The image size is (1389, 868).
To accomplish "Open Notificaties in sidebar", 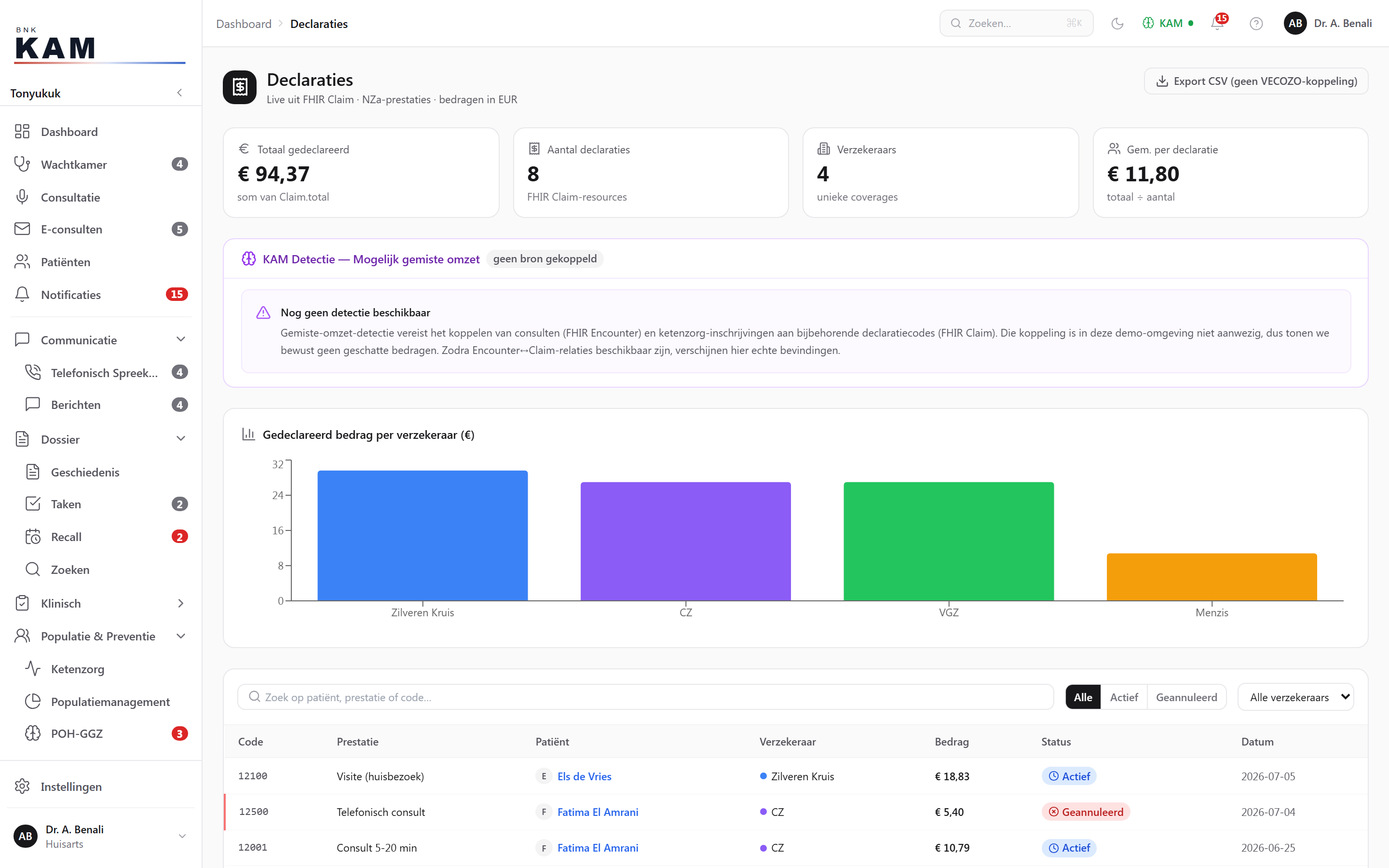I will pyautogui.click(x=101, y=295).
